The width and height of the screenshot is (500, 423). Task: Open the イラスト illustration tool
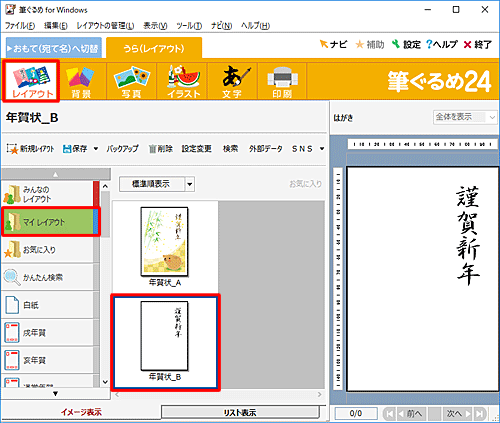pyautogui.click(x=183, y=81)
